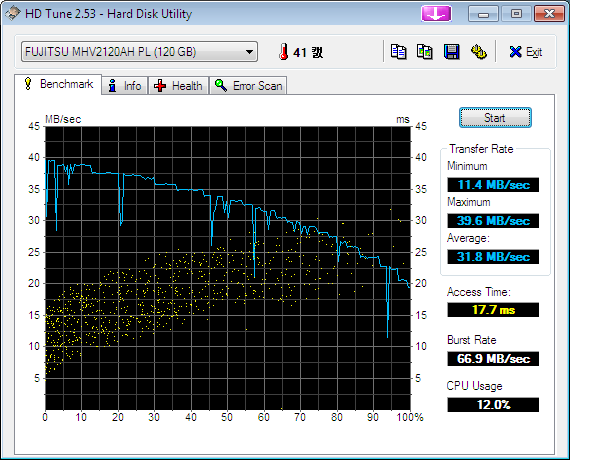Open the Error Scan tab
Viewport: 614px width, 460px height.
point(248,85)
